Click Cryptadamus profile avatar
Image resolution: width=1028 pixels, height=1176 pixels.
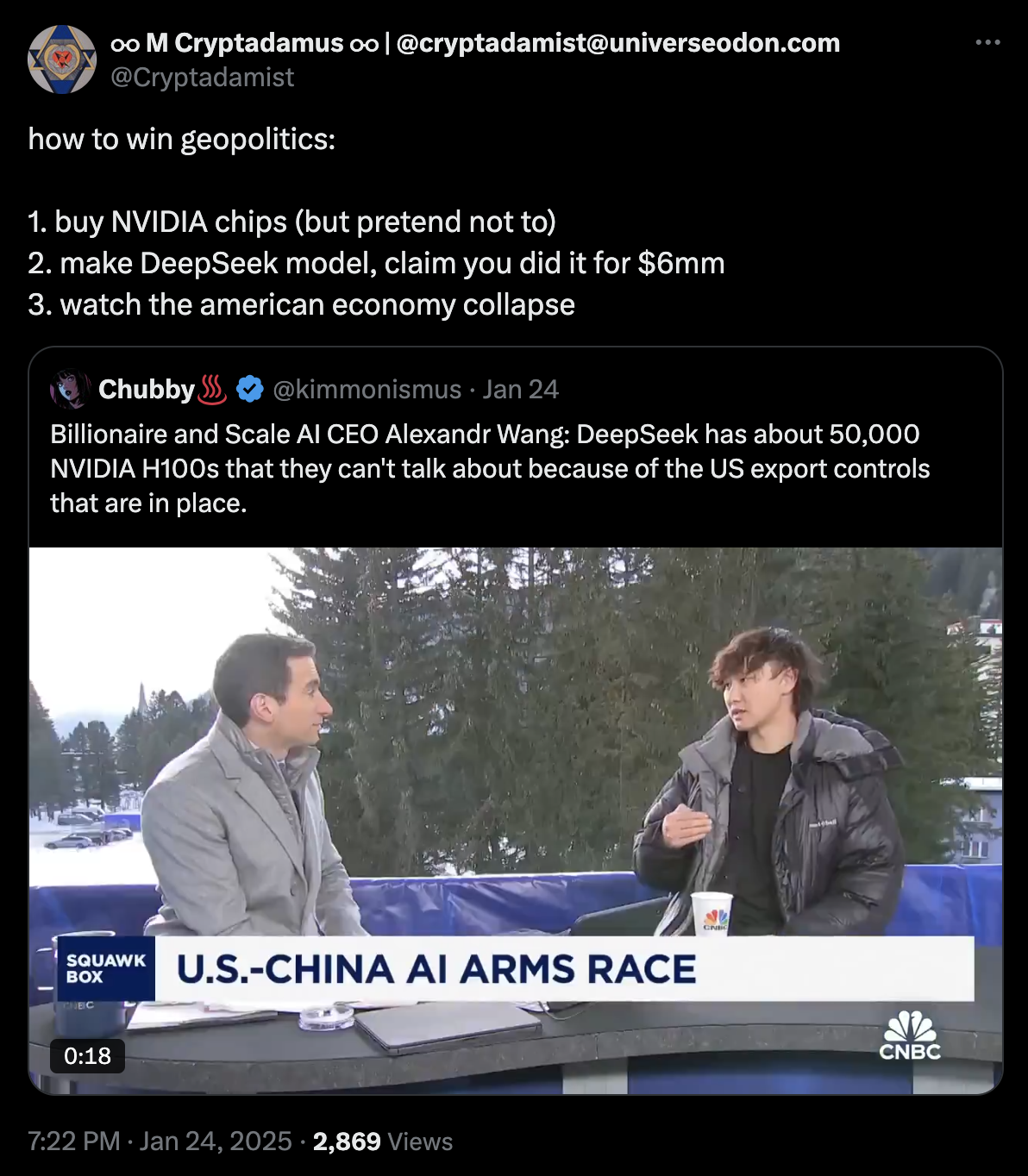[62, 59]
